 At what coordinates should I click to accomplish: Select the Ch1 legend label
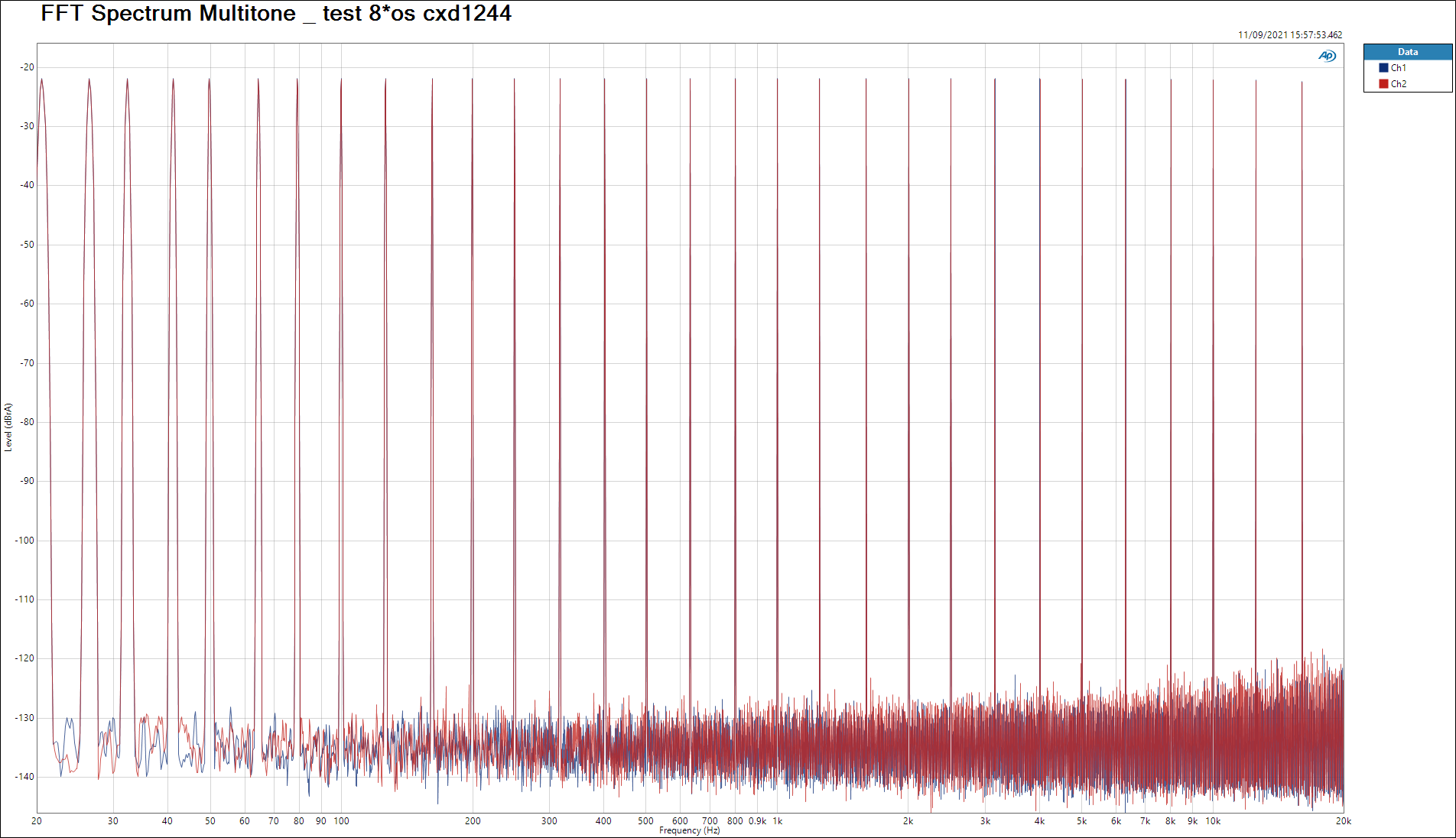click(x=1398, y=68)
